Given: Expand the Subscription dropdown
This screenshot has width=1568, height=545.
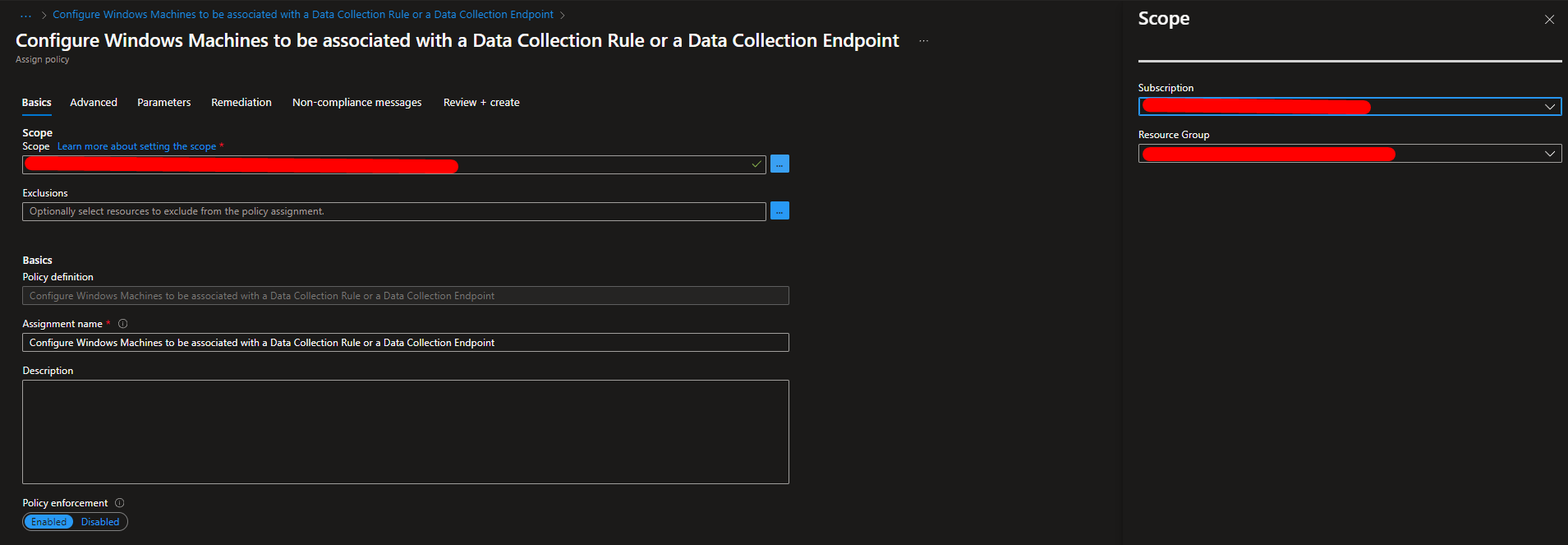Looking at the screenshot, I should pyautogui.click(x=1549, y=107).
